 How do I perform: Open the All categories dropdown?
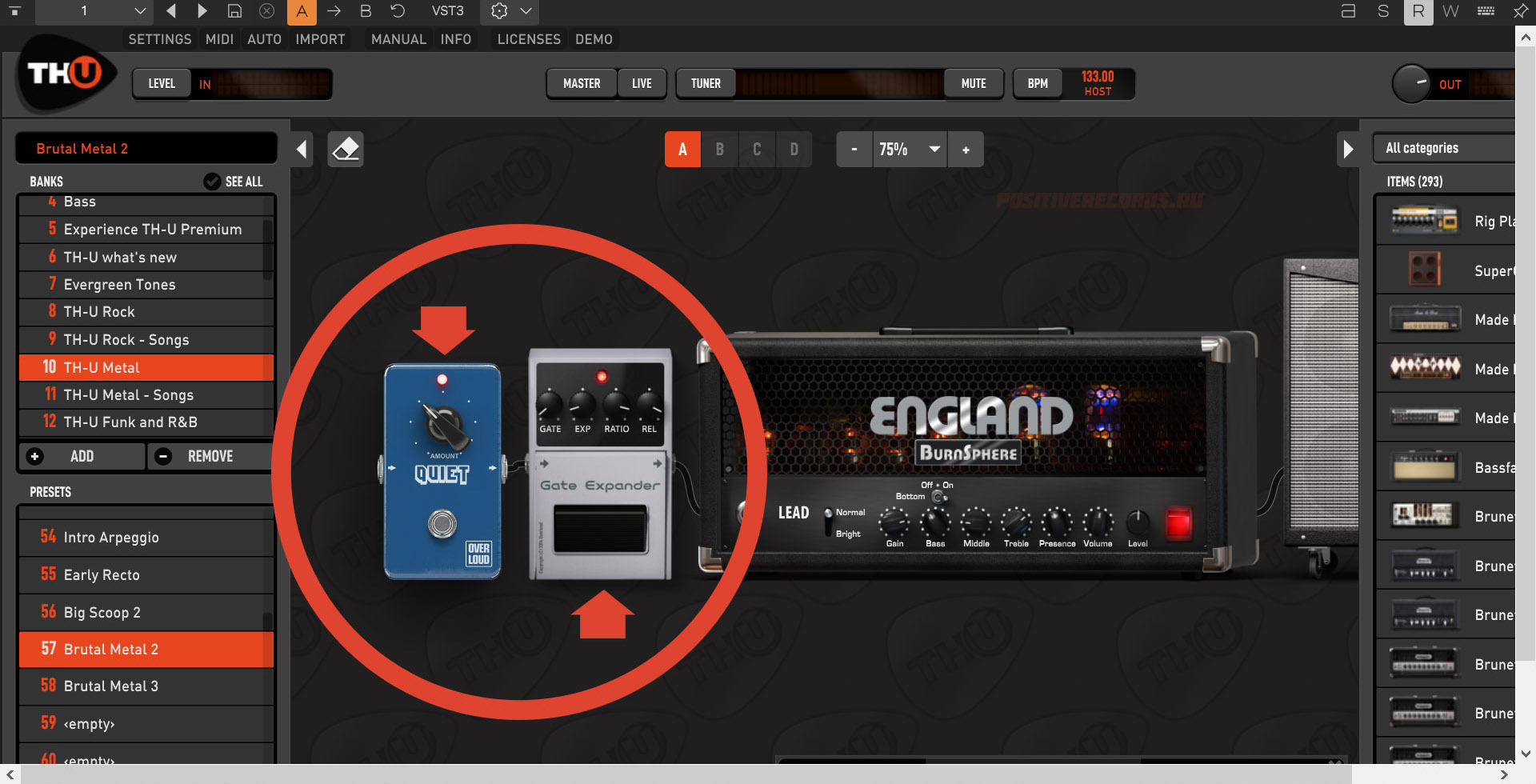pos(1445,149)
